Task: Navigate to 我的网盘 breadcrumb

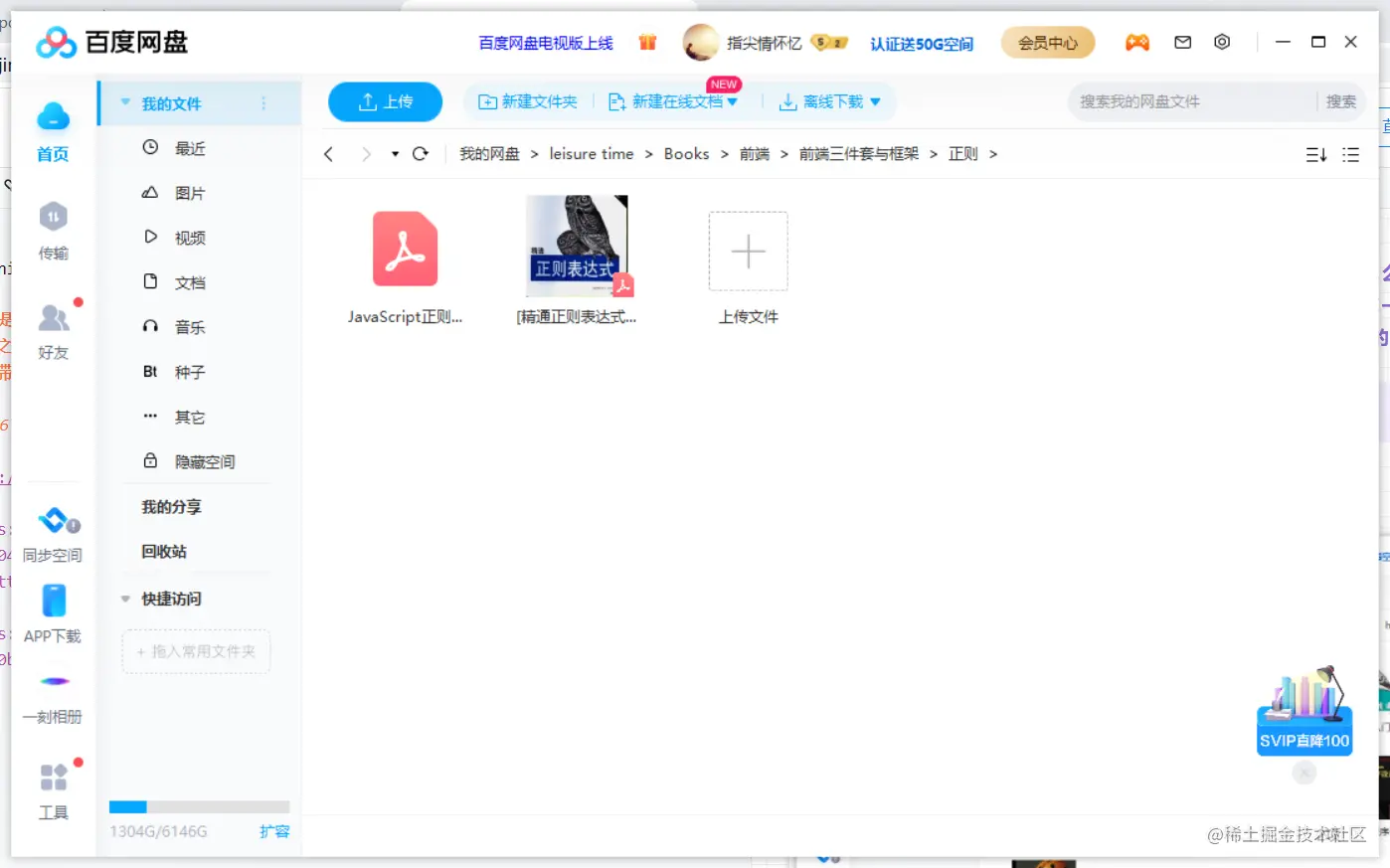Action: [489, 154]
